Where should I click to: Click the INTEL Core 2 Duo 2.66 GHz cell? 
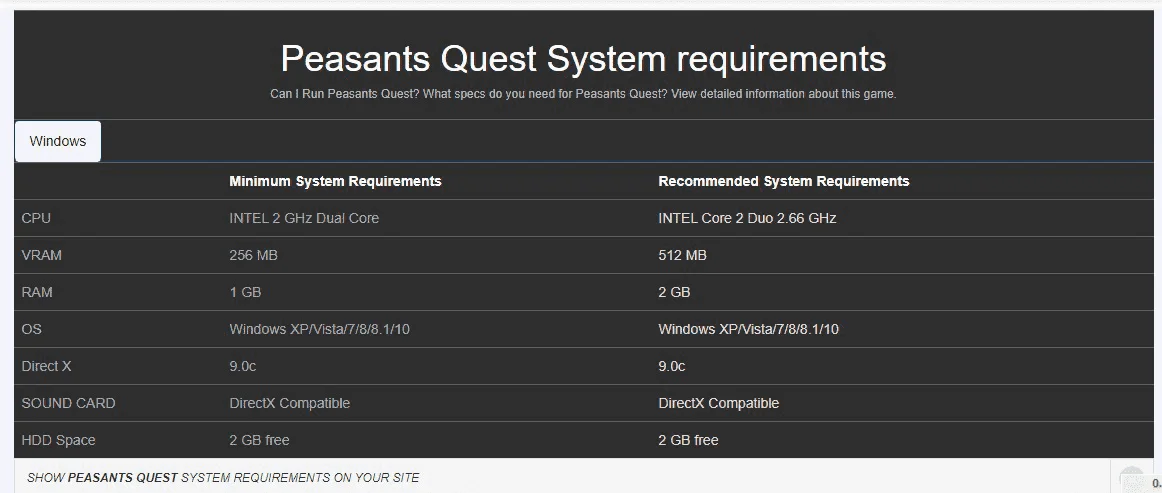pyautogui.click(x=747, y=218)
